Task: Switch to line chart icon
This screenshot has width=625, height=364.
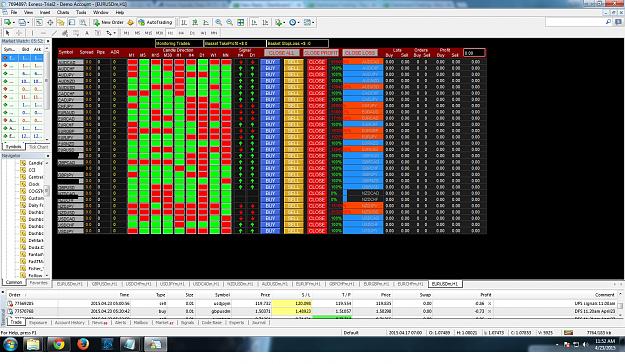Action: pyautogui.click(x=206, y=22)
